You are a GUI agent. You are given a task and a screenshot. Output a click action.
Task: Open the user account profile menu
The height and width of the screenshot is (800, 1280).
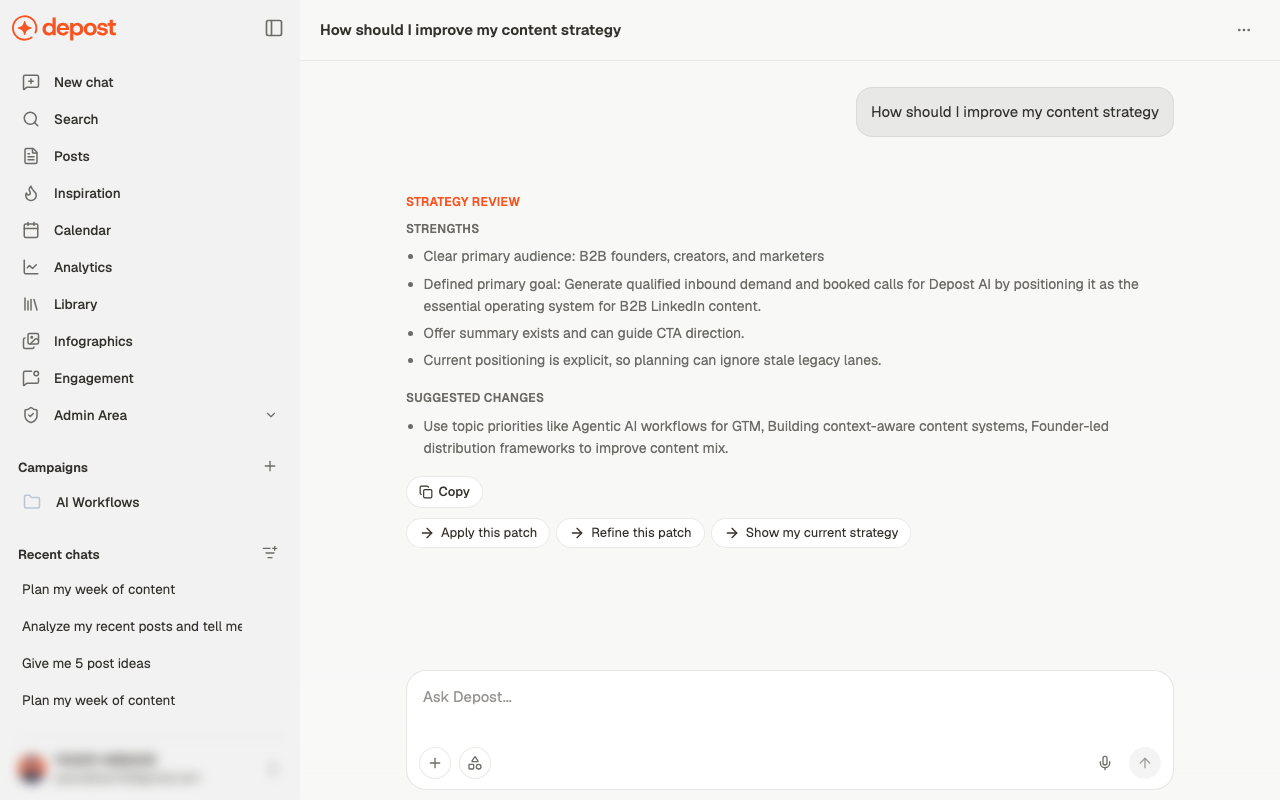[x=150, y=768]
